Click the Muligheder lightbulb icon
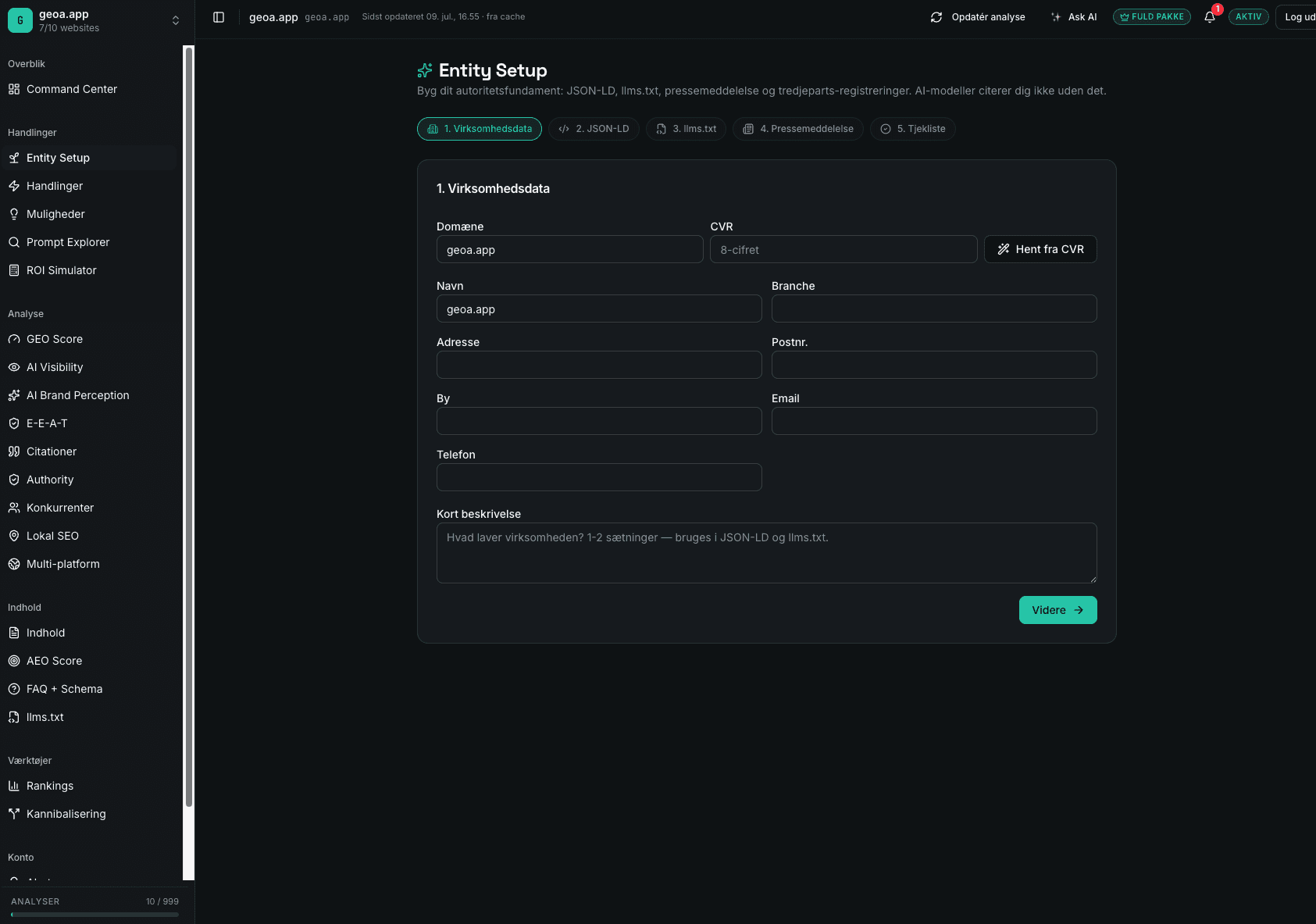 [x=14, y=214]
